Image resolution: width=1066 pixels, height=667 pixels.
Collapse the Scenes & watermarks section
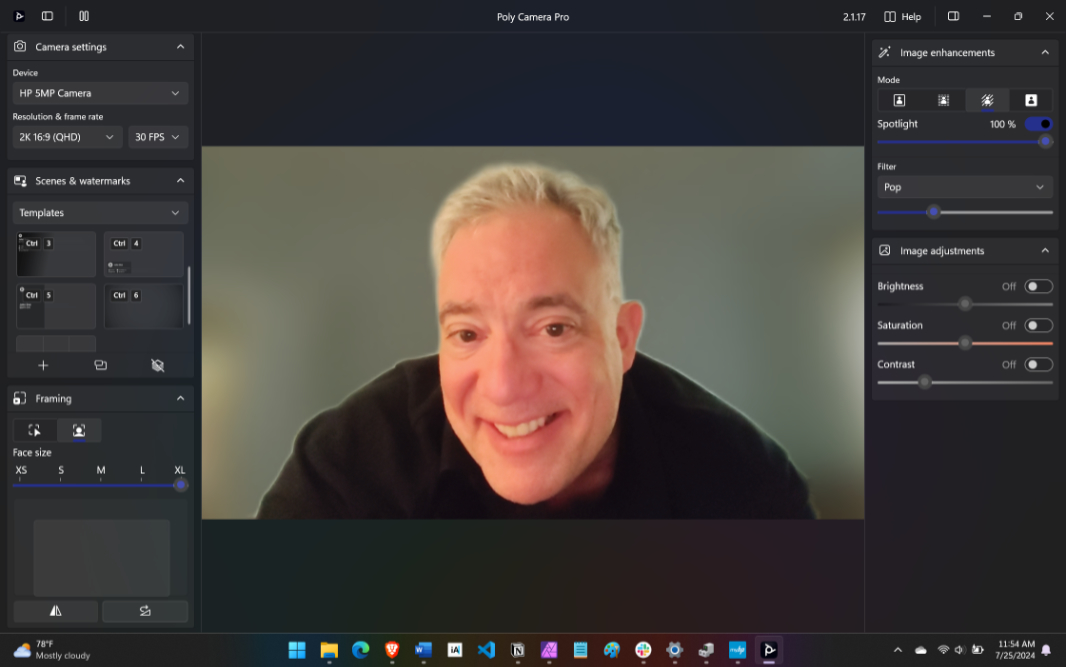[180, 181]
